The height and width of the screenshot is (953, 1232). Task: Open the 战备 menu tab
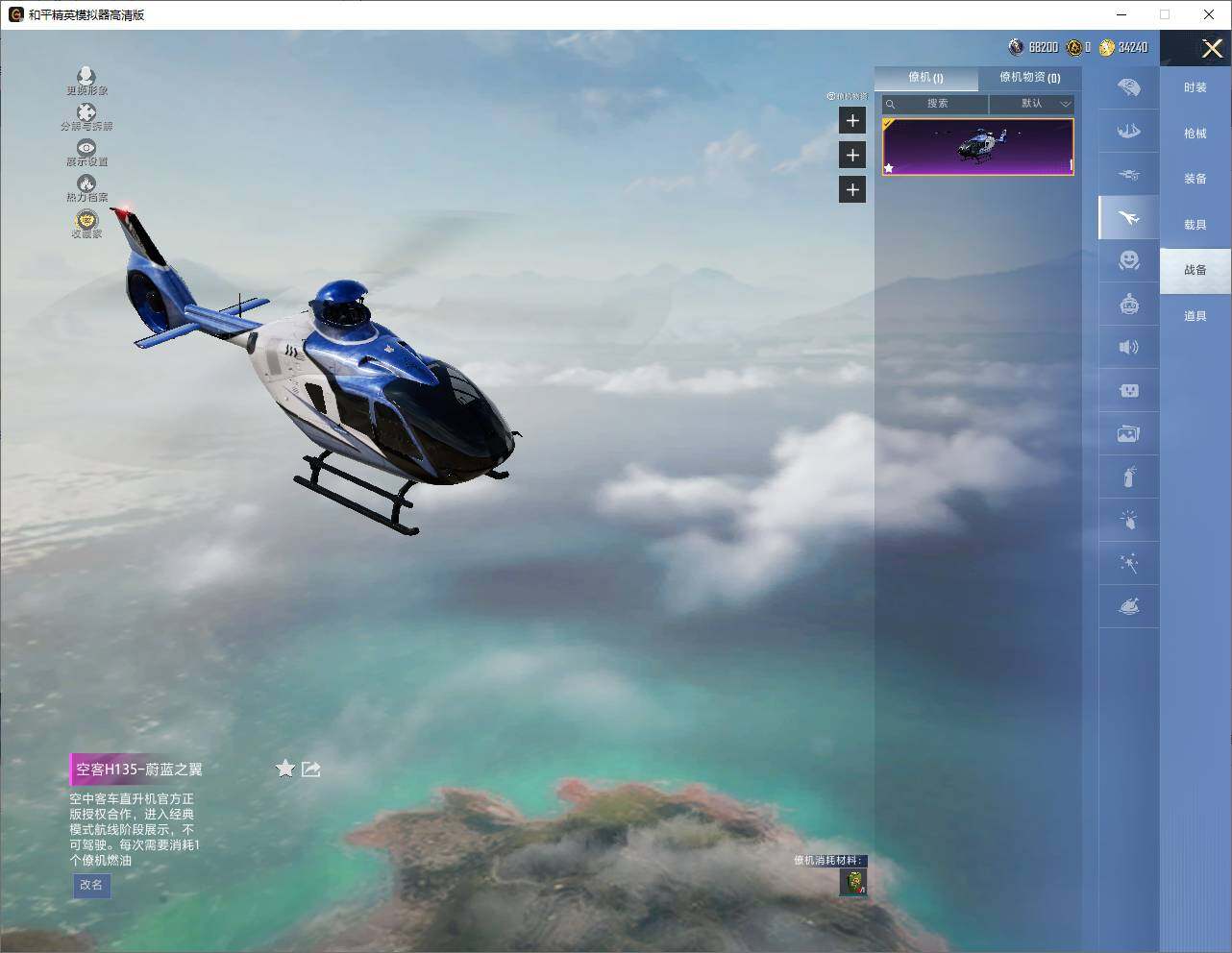1195,270
